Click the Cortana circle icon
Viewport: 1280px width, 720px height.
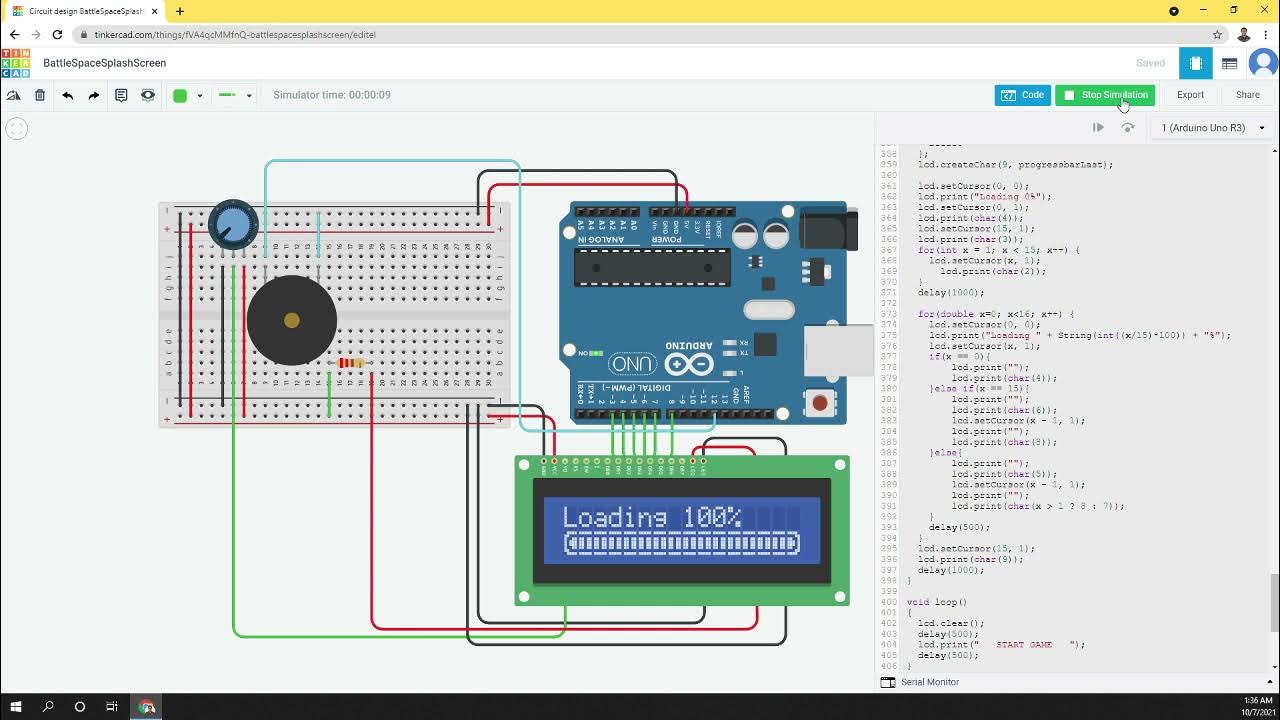80,707
